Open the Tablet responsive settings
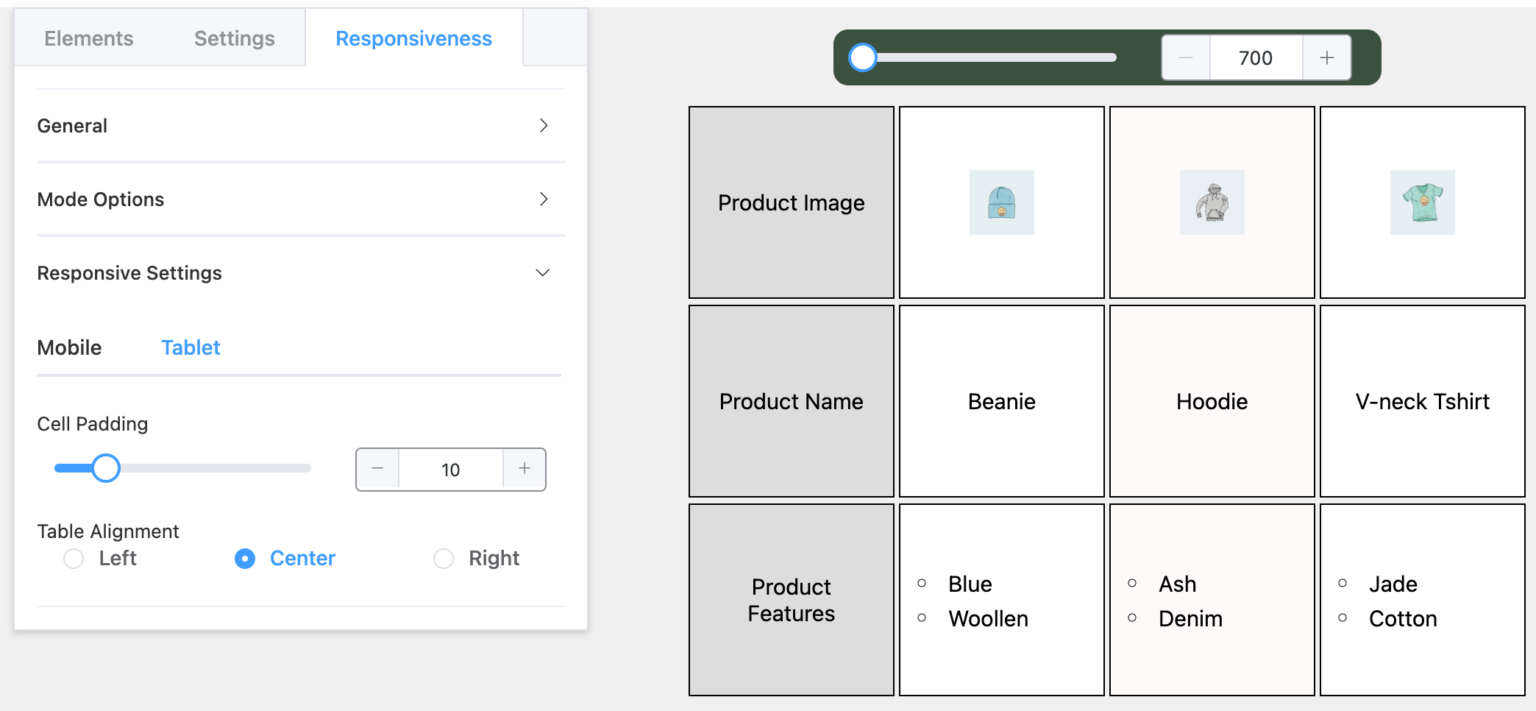1536x711 pixels. [190, 348]
